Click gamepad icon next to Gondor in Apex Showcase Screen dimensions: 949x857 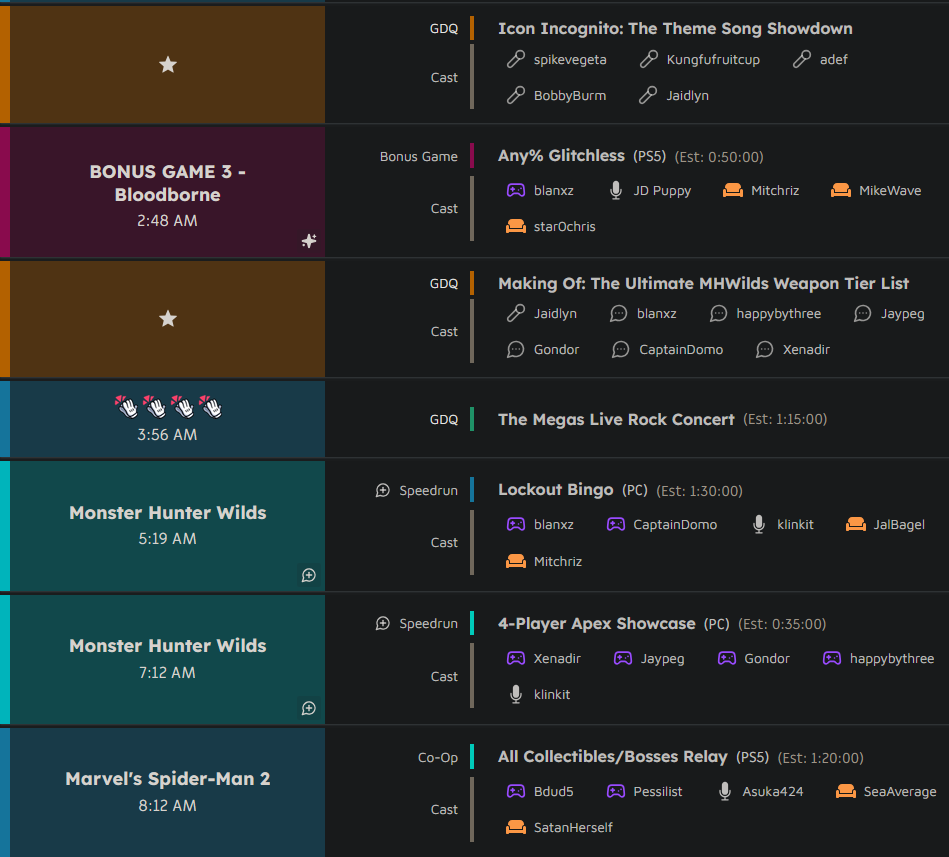coord(726,658)
